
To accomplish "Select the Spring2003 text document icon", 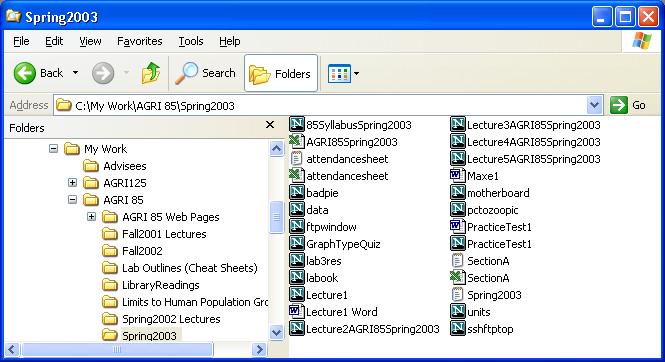I will (458, 295).
